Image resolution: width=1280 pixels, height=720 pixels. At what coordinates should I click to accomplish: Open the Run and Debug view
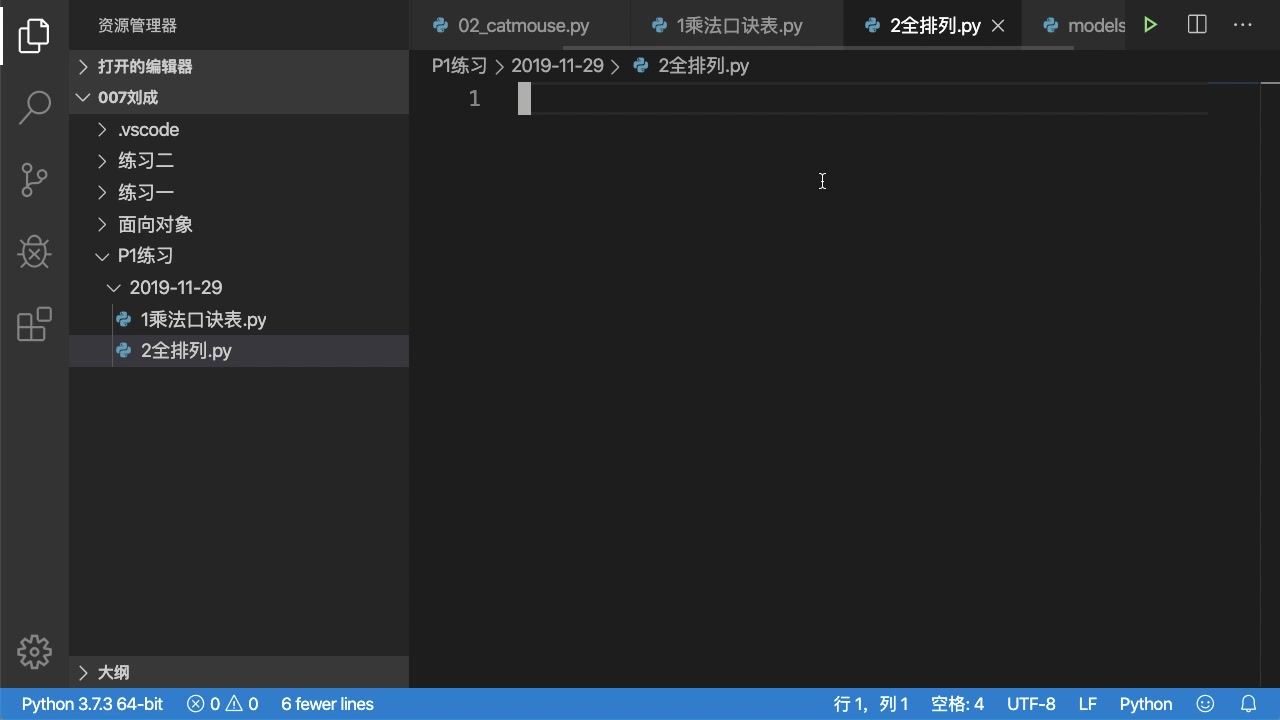coord(34,252)
